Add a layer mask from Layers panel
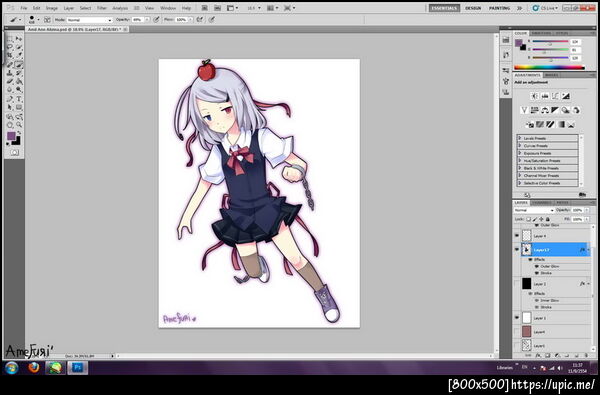This screenshot has width=600, height=395. click(547, 356)
